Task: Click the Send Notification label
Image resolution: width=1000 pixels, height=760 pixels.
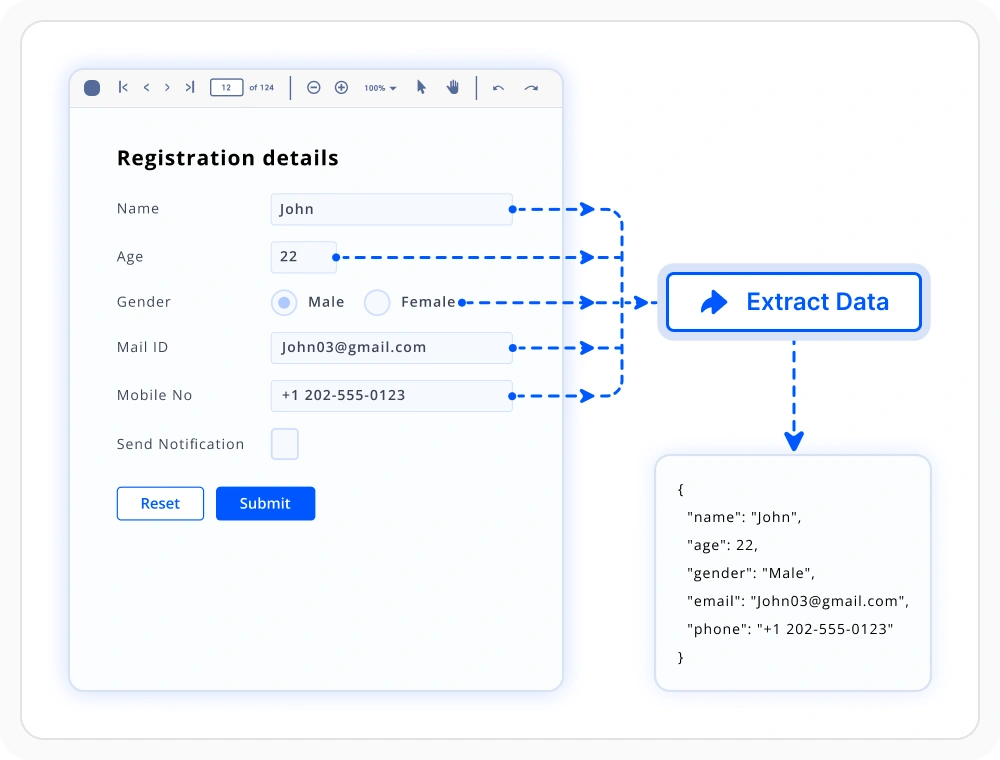Action: tap(180, 444)
